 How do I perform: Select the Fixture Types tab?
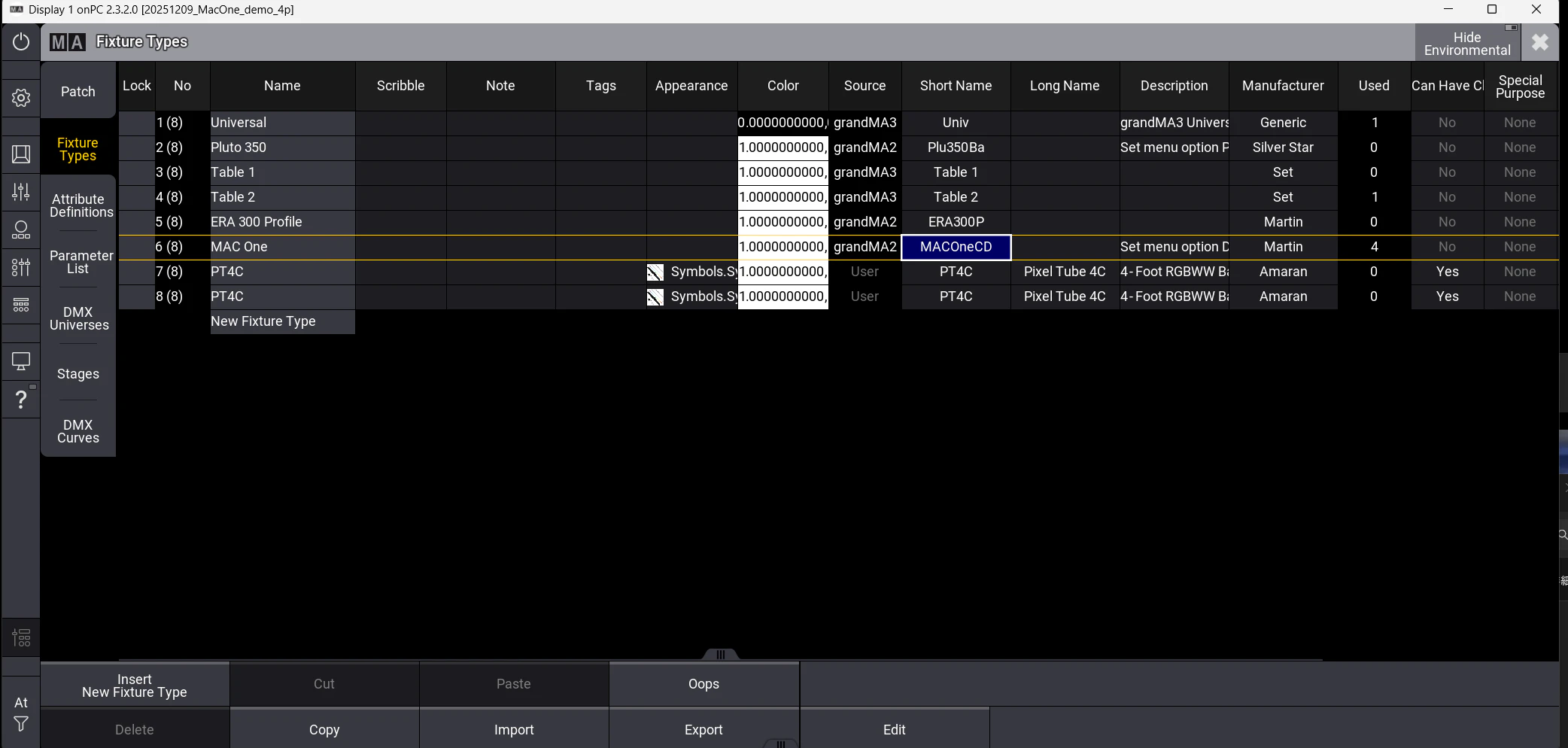[x=78, y=149]
